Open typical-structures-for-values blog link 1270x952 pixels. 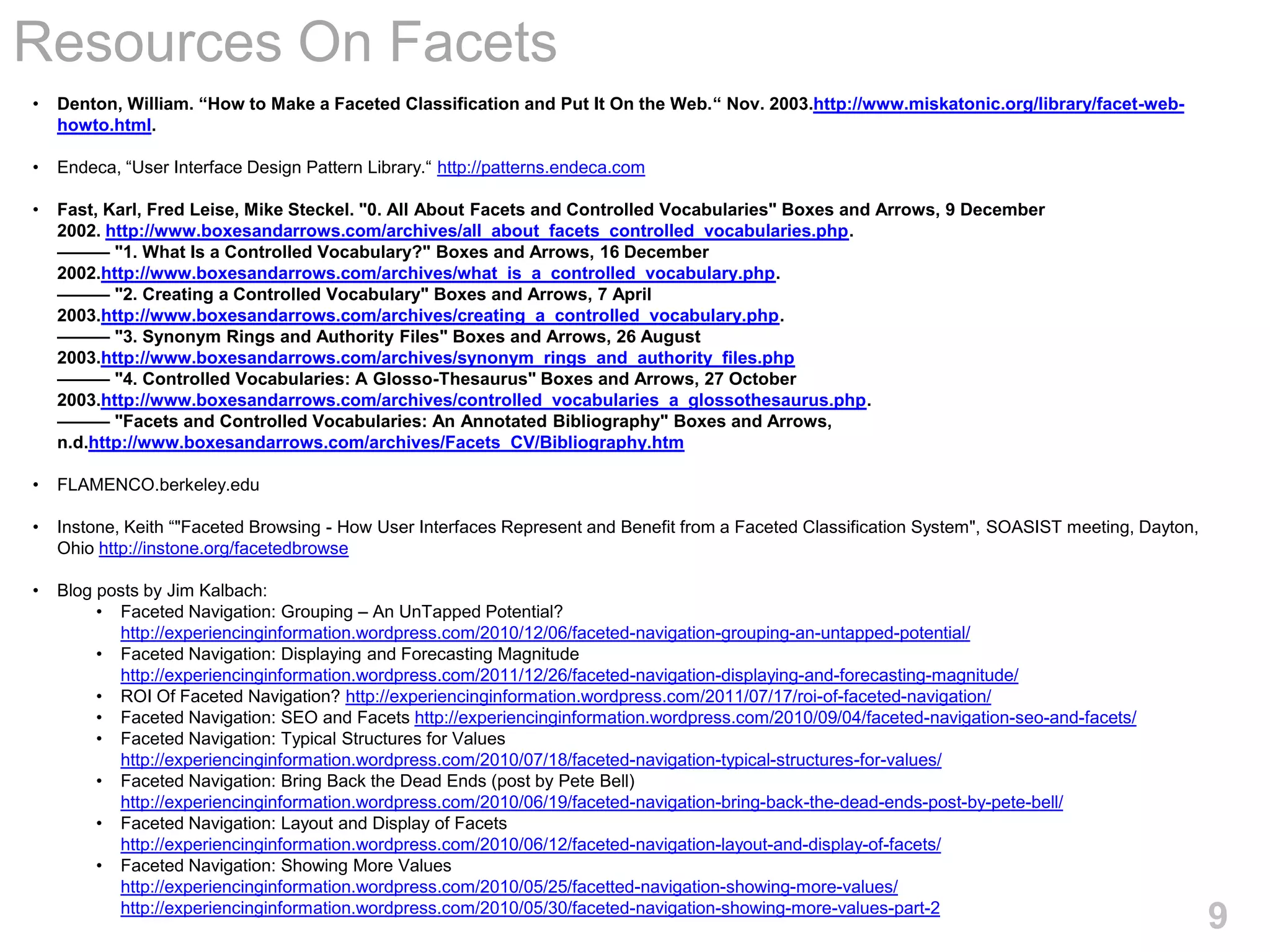click(531, 760)
